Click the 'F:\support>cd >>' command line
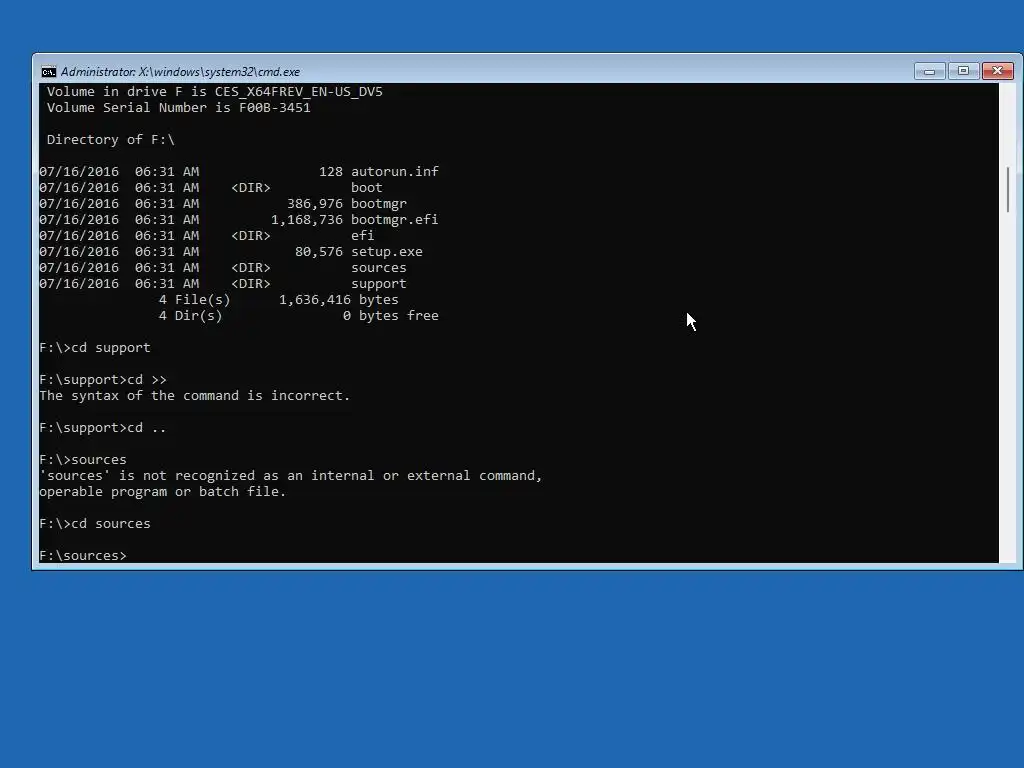 point(103,379)
